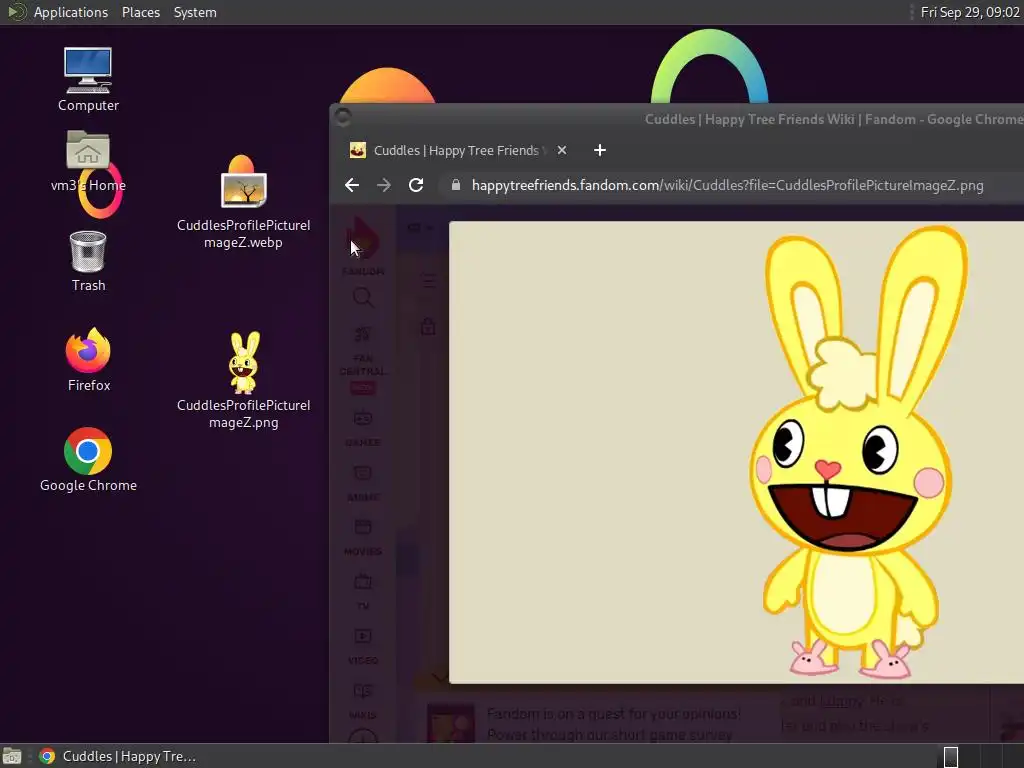The image size is (1024, 768).
Task: Open Movies section in Fandom sidebar
Action: [x=362, y=537]
